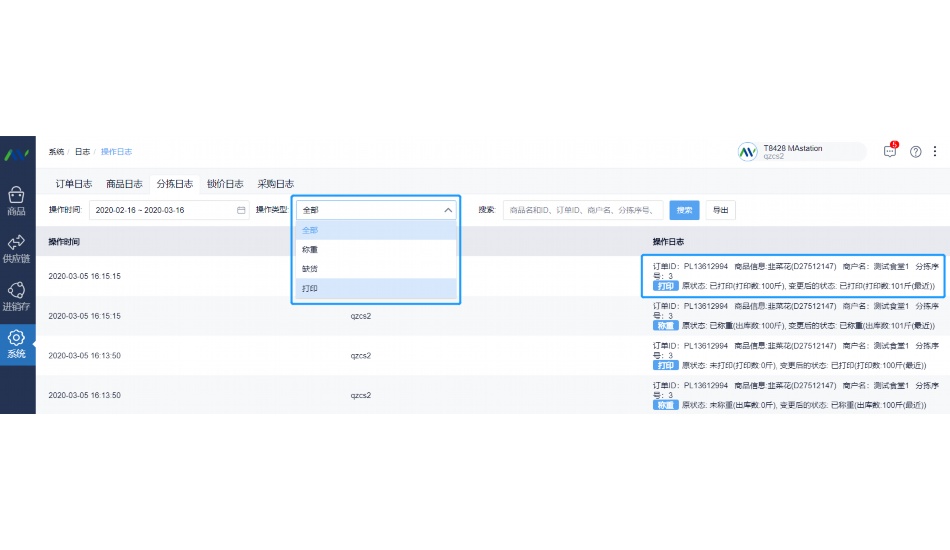
Task: Open the 采购日志 tab
Action: coord(275,184)
